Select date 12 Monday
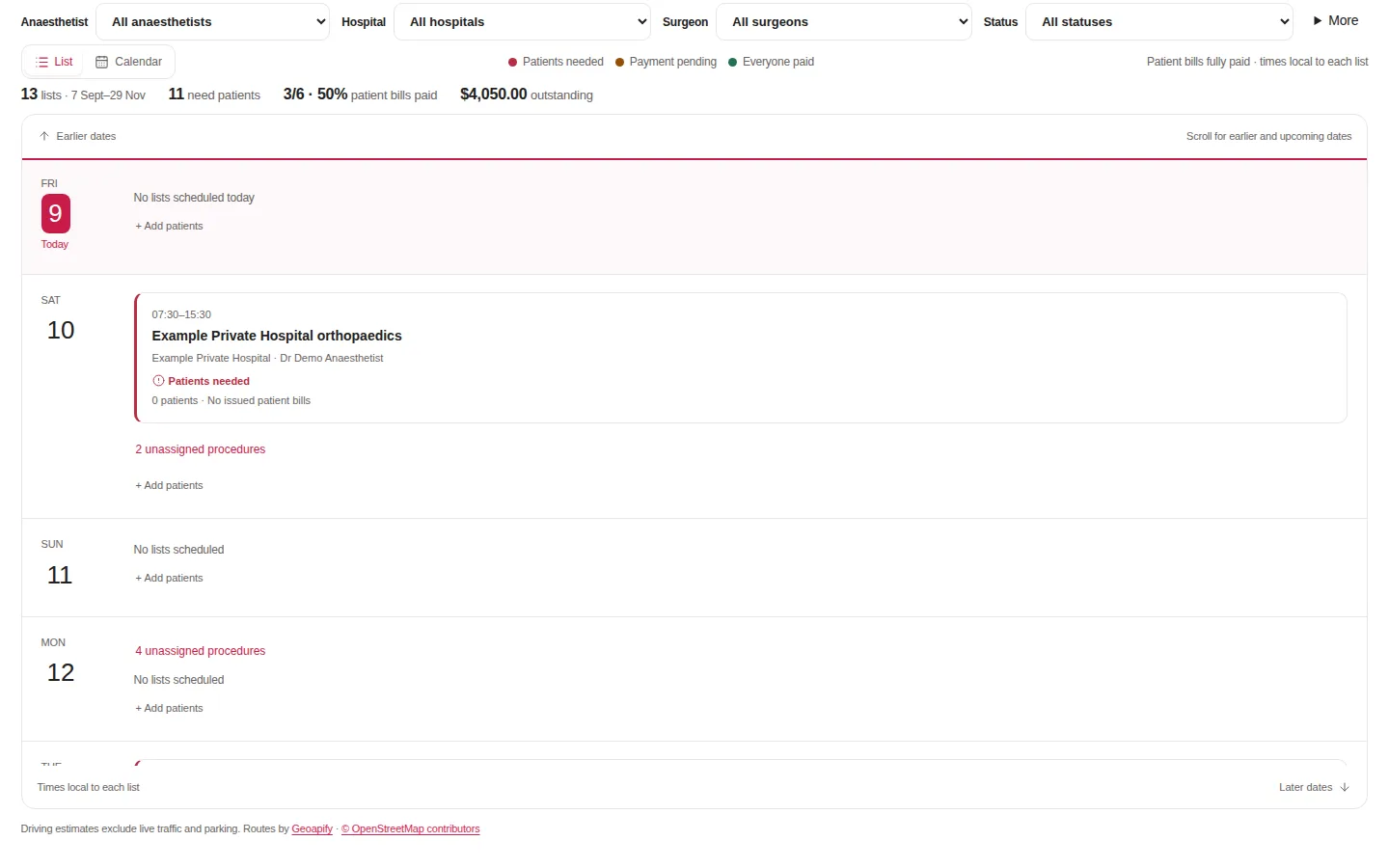The height and width of the screenshot is (868, 1389). (61, 672)
